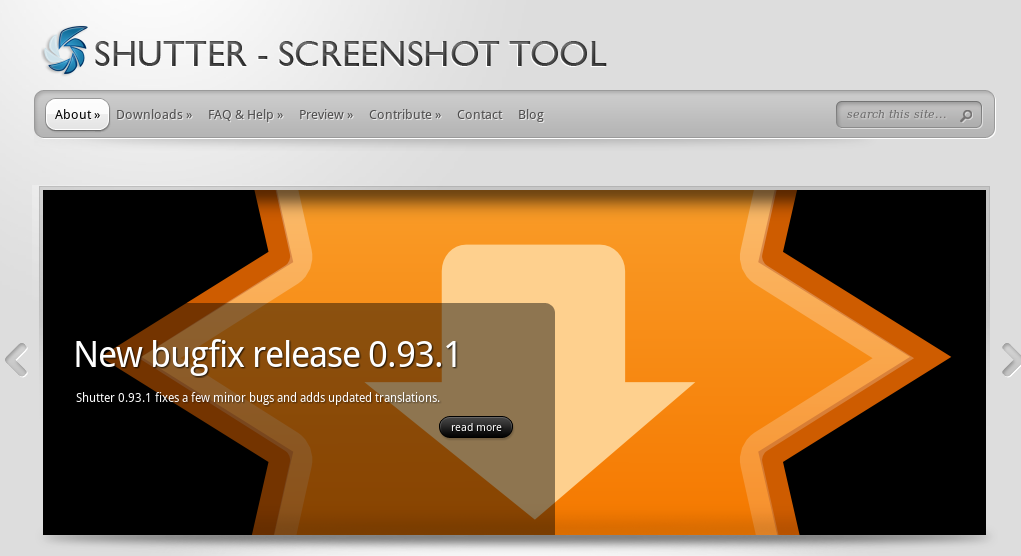Click 'Shutter 0.93.1 fixes a few minor bugs' text

[x=258, y=397]
